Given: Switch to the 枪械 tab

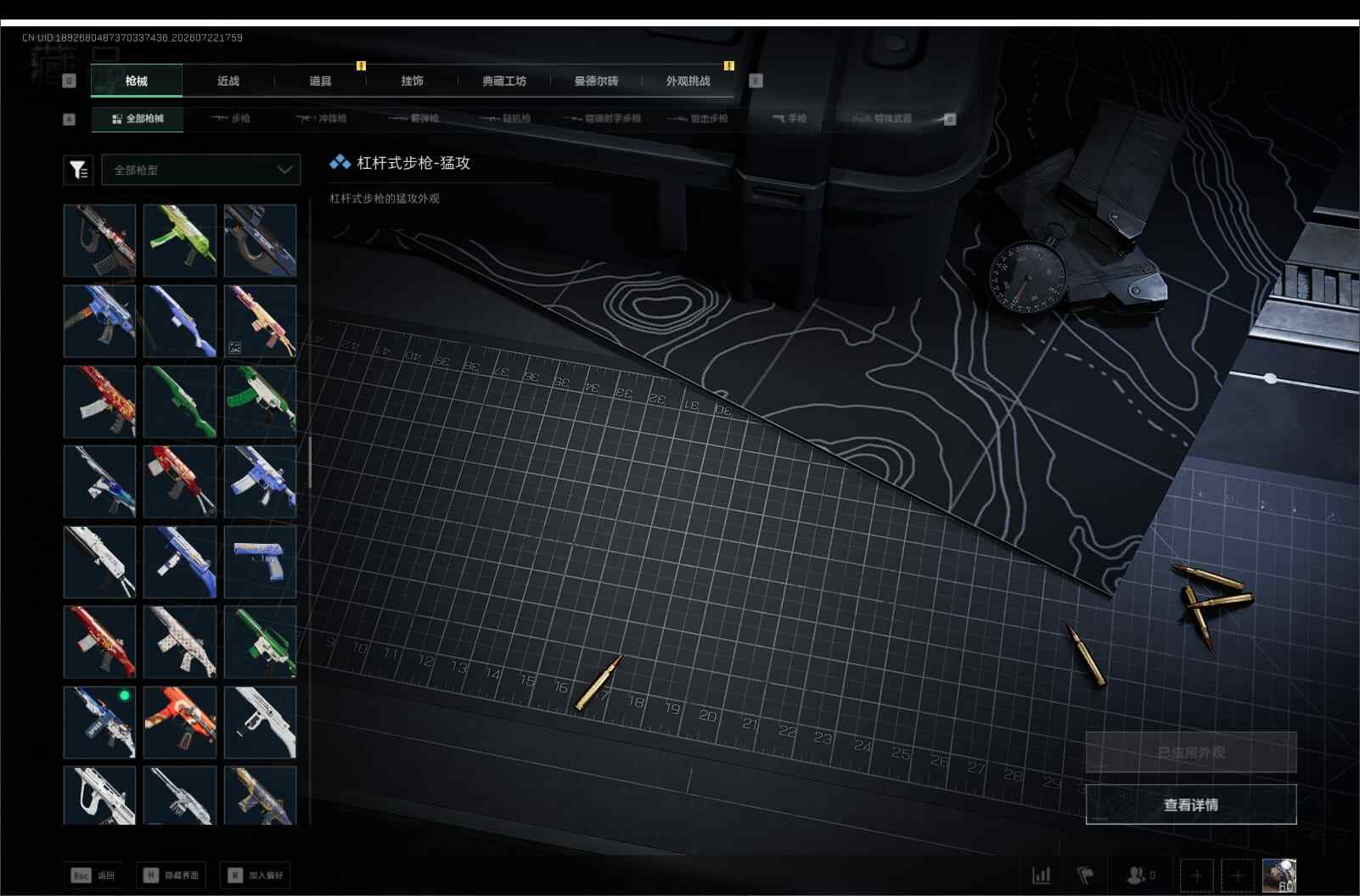Looking at the screenshot, I should click(x=137, y=81).
